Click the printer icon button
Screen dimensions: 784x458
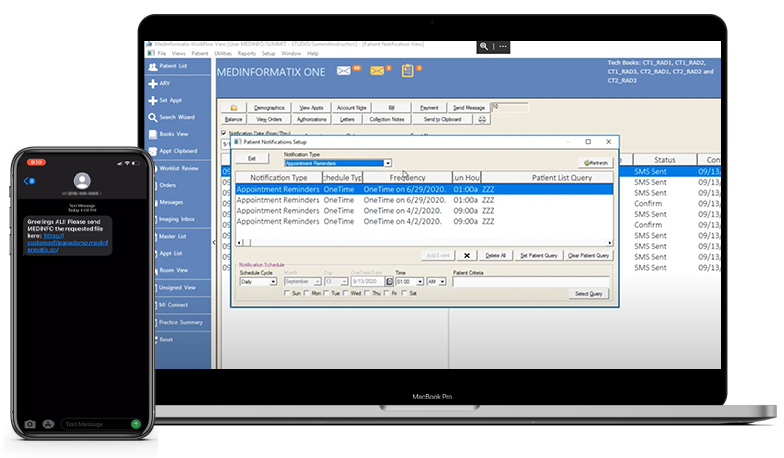pos(482,120)
